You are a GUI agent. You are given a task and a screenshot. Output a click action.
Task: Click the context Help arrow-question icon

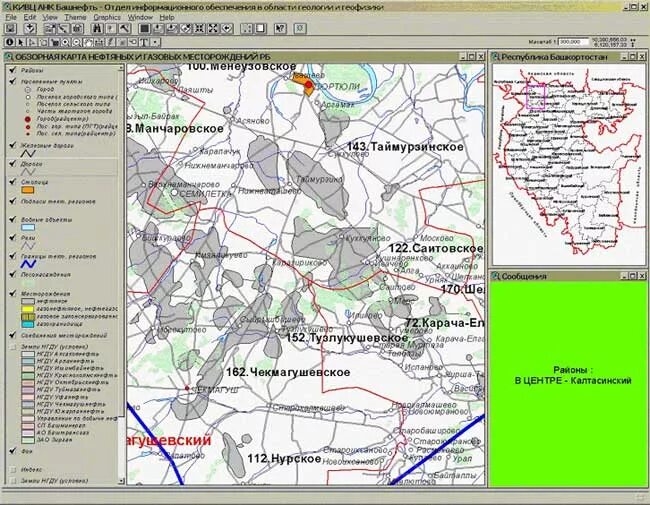pos(280,28)
